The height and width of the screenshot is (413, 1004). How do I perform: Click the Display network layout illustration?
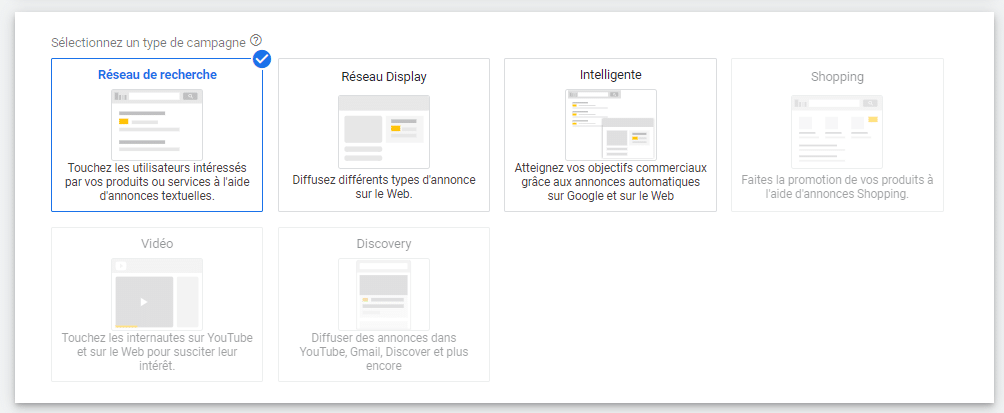[384, 132]
